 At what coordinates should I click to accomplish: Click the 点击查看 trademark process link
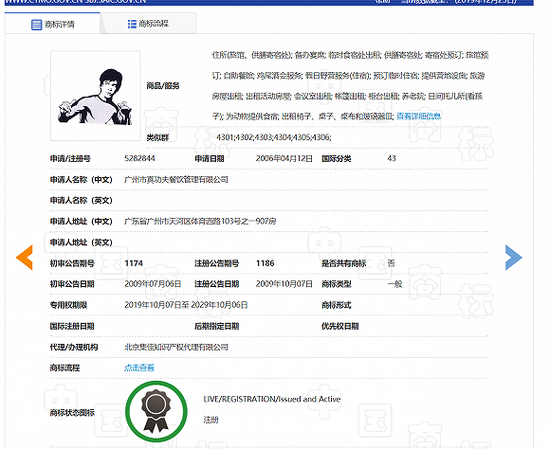(139, 368)
